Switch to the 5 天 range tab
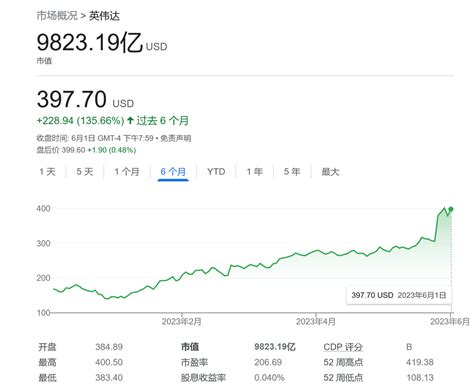This screenshot has height=389, width=474. click(85, 172)
